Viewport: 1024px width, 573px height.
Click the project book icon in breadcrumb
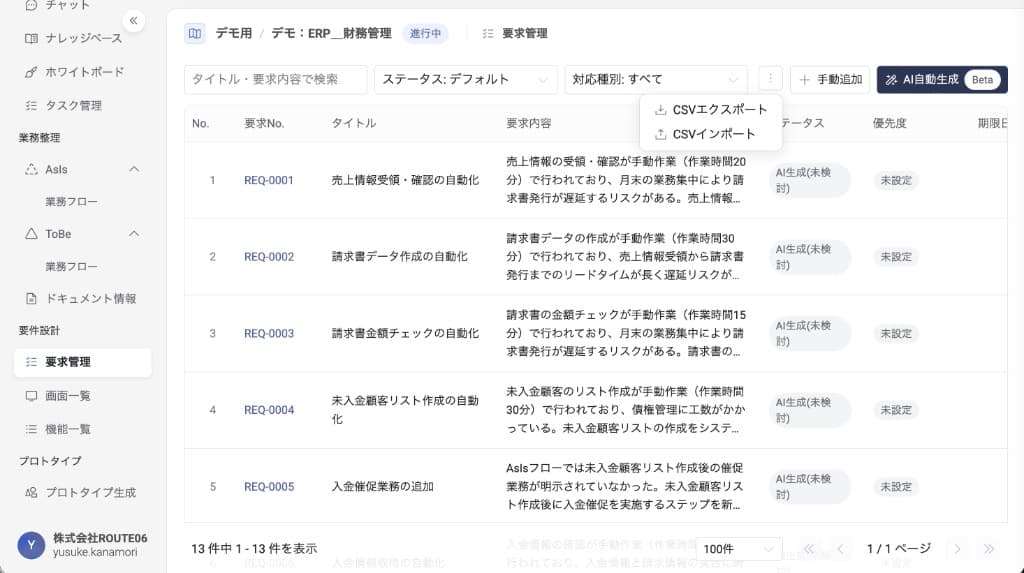point(195,33)
